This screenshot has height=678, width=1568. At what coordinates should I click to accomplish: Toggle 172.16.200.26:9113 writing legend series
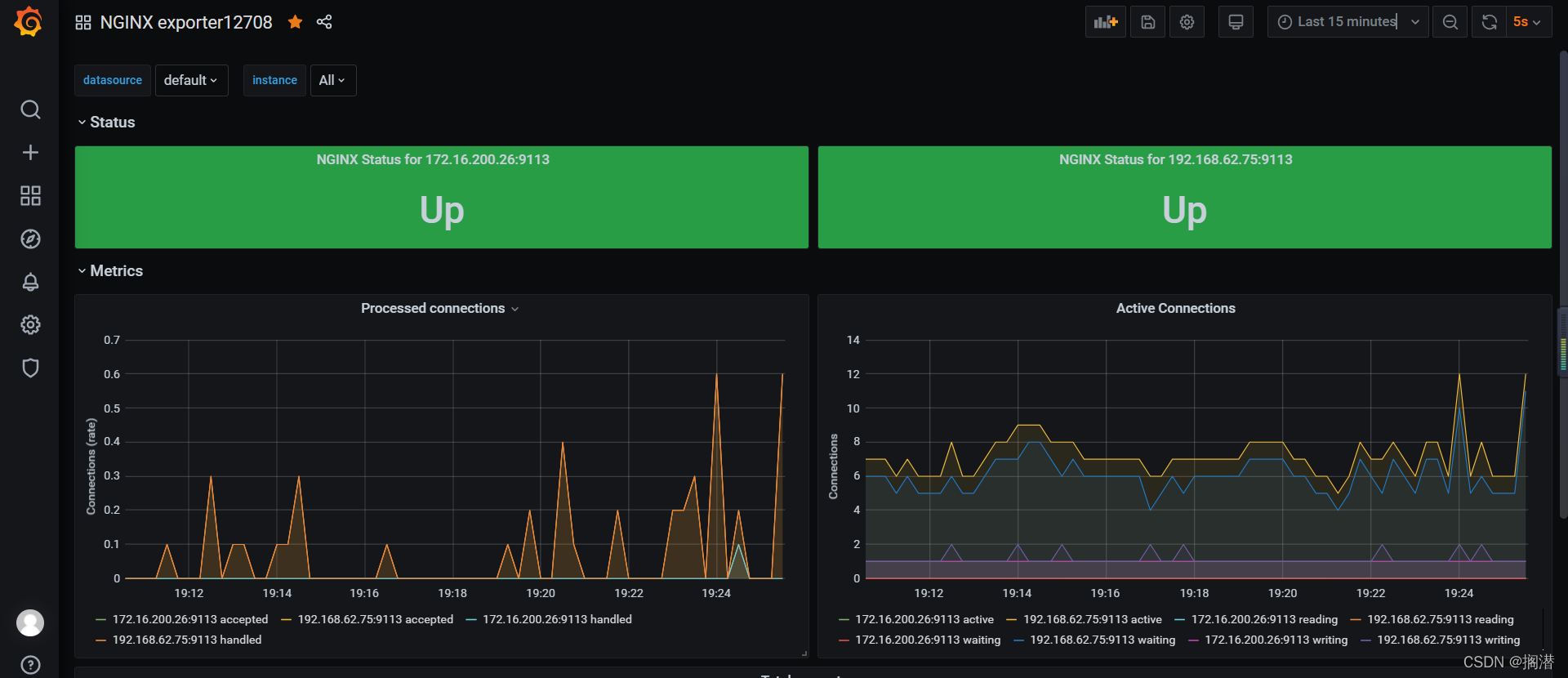click(1276, 640)
